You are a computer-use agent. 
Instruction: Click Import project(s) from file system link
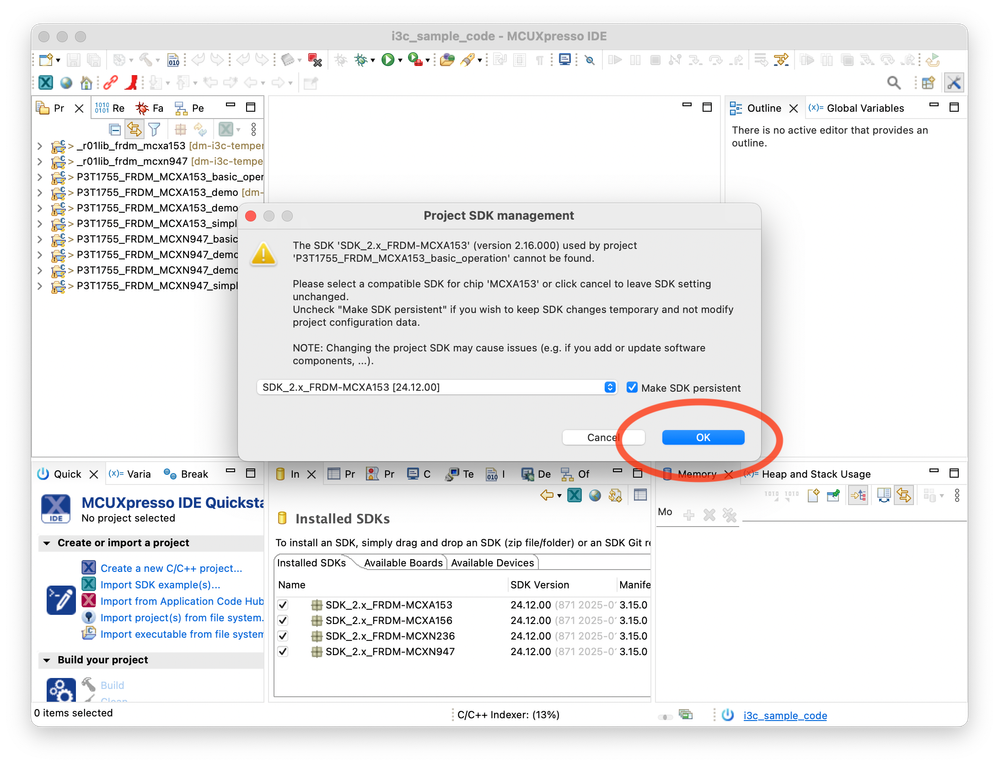pos(182,618)
